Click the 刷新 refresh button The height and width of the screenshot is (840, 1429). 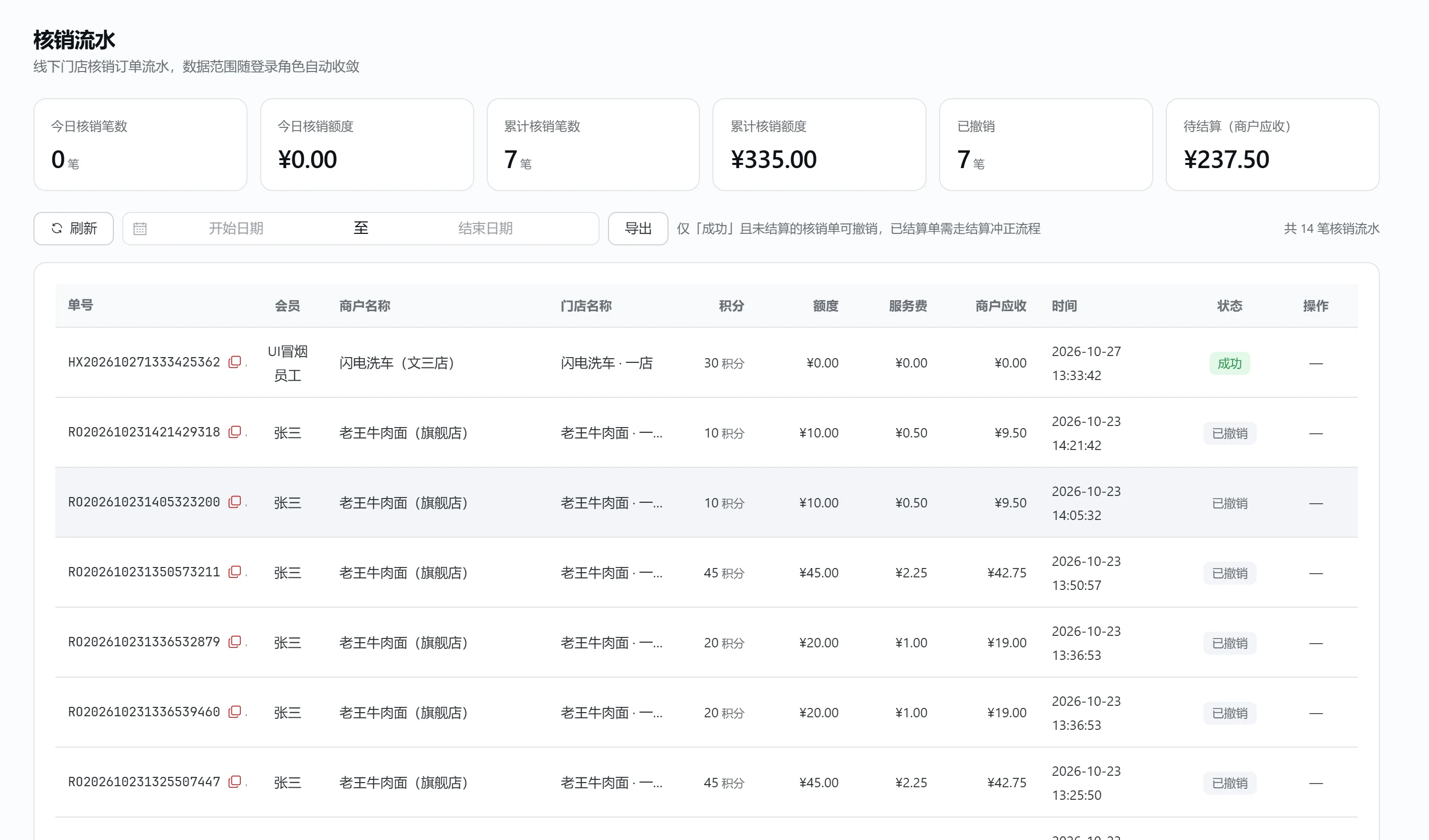click(74, 229)
